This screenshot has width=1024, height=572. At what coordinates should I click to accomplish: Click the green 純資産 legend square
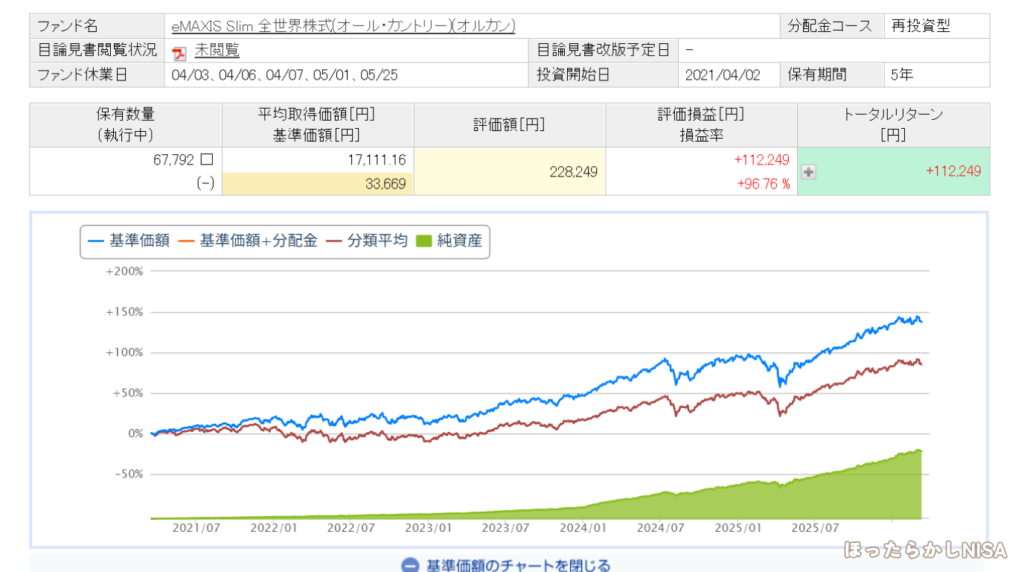[424, 240]
